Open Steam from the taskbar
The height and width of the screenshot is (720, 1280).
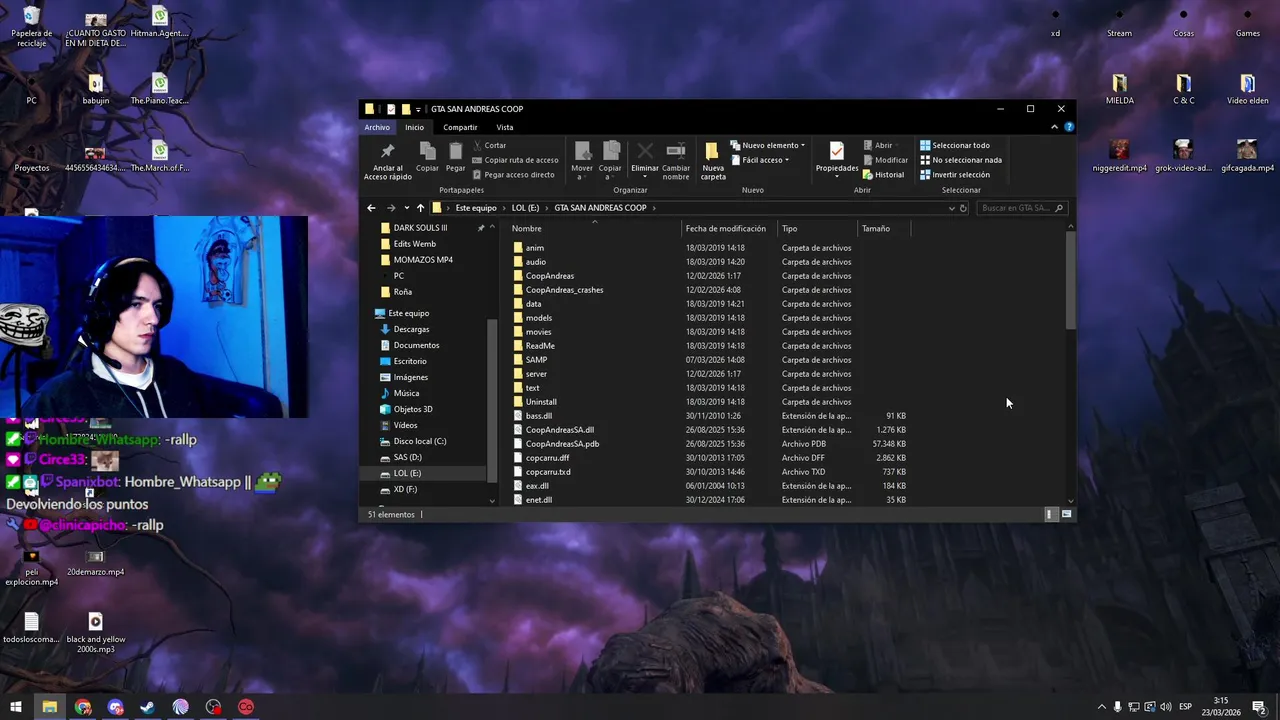click(x=148, y=707)
